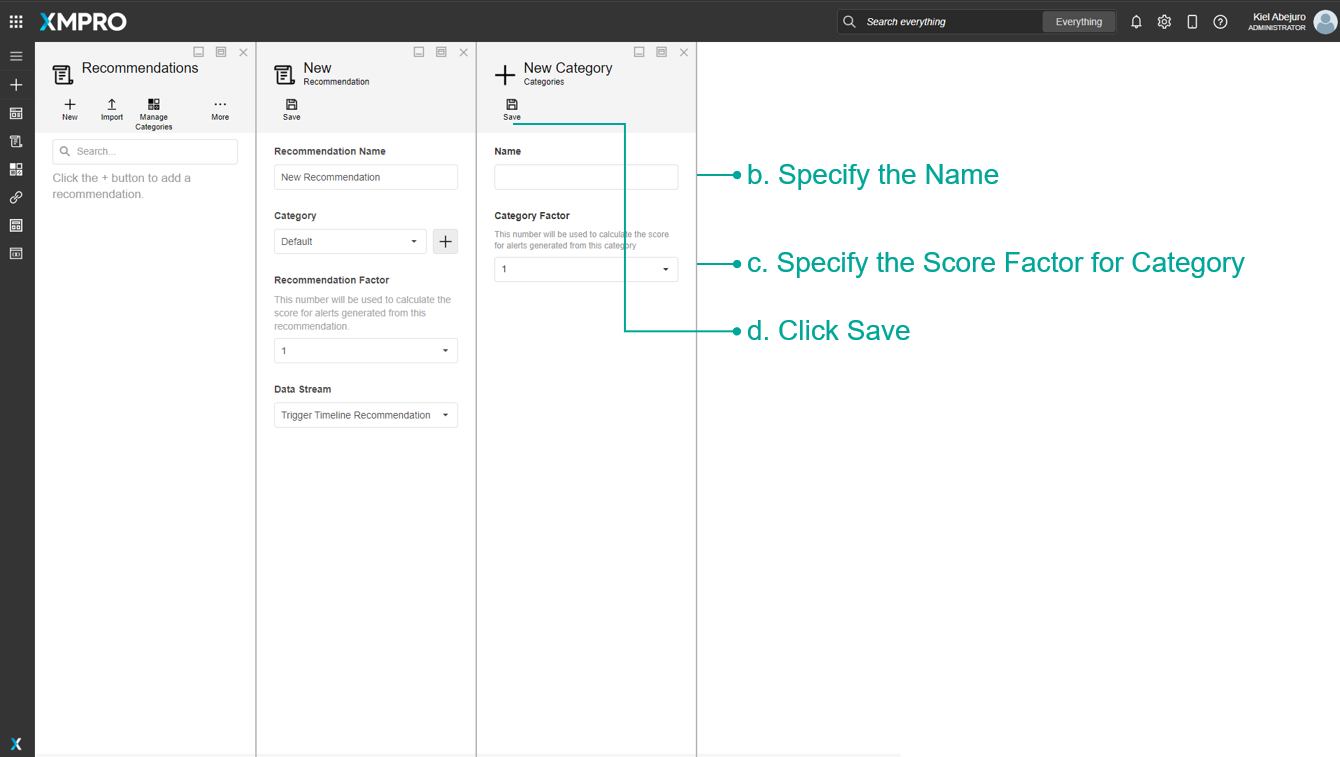Viewport: 1340px width, 757px height.
Task: Click the Recommendation Name text field
Action: tap(365, 177)
